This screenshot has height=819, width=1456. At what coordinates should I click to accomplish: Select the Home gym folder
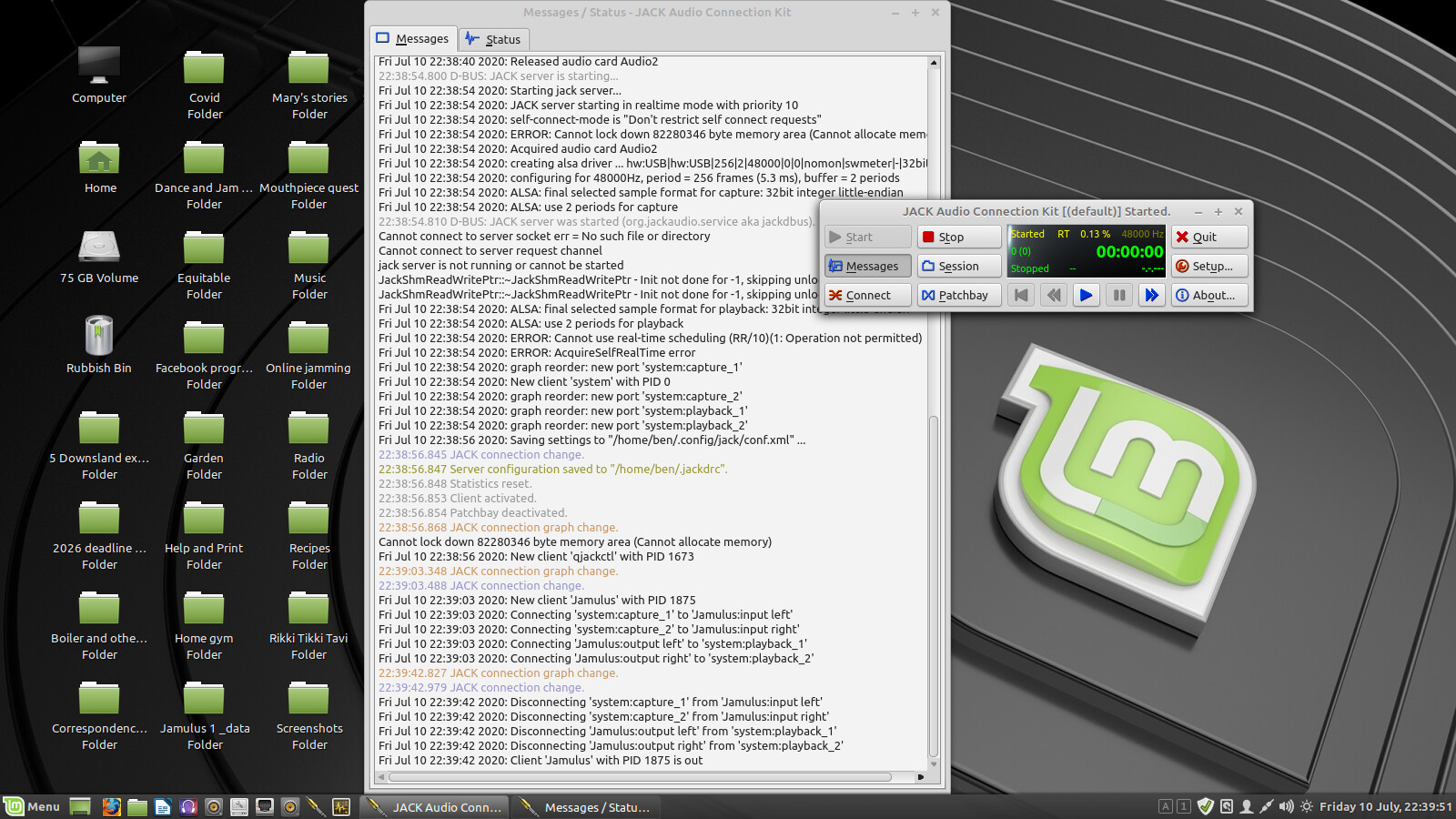[x=204, y=624]
